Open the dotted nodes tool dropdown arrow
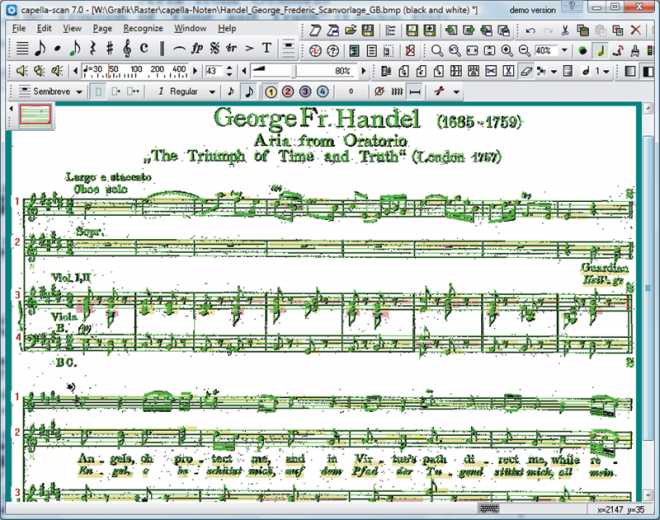The width and height of the screenshot is (660, 520). pyautogui.click(x=554, y=72)
